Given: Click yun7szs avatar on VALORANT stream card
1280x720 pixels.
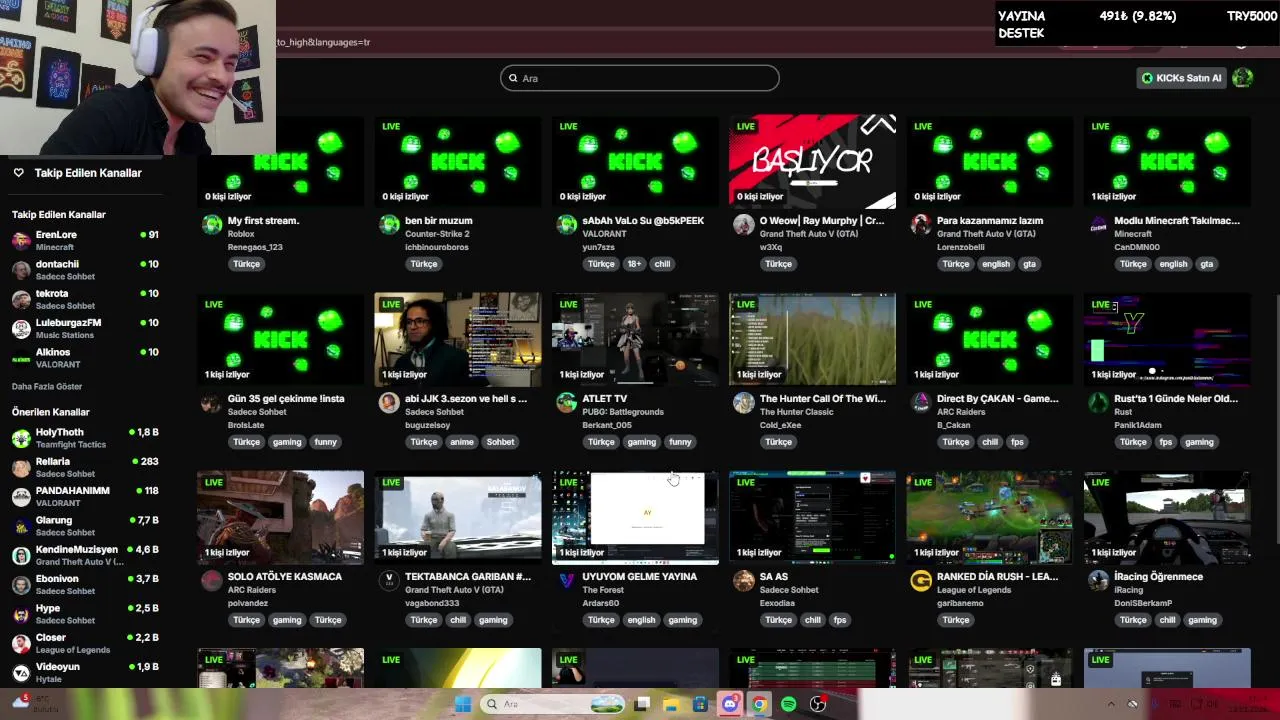Looking at the screenshot, I should pos(566,225).
